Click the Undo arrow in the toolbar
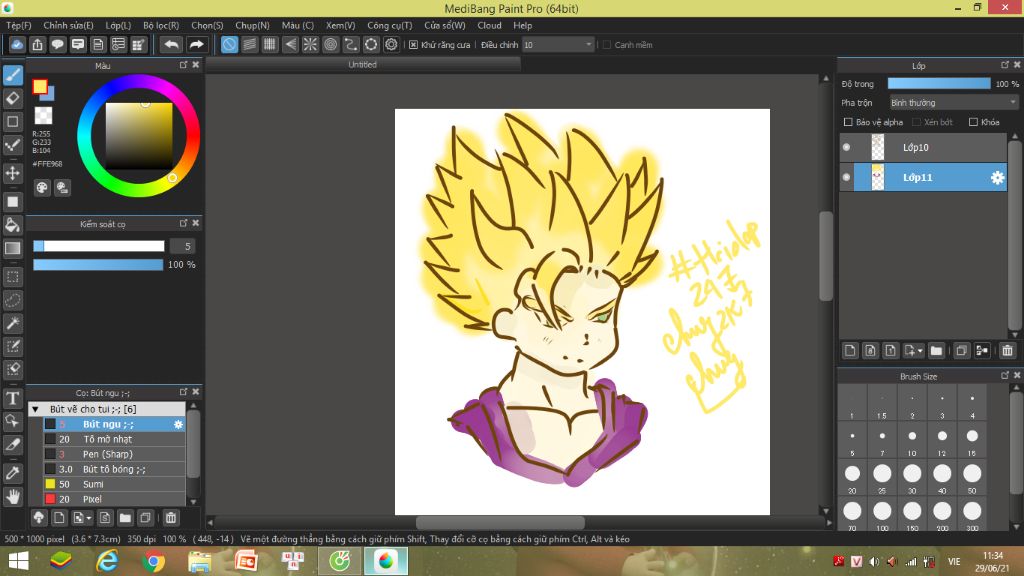The image size is (1024, 576). [x=171, y=44]
